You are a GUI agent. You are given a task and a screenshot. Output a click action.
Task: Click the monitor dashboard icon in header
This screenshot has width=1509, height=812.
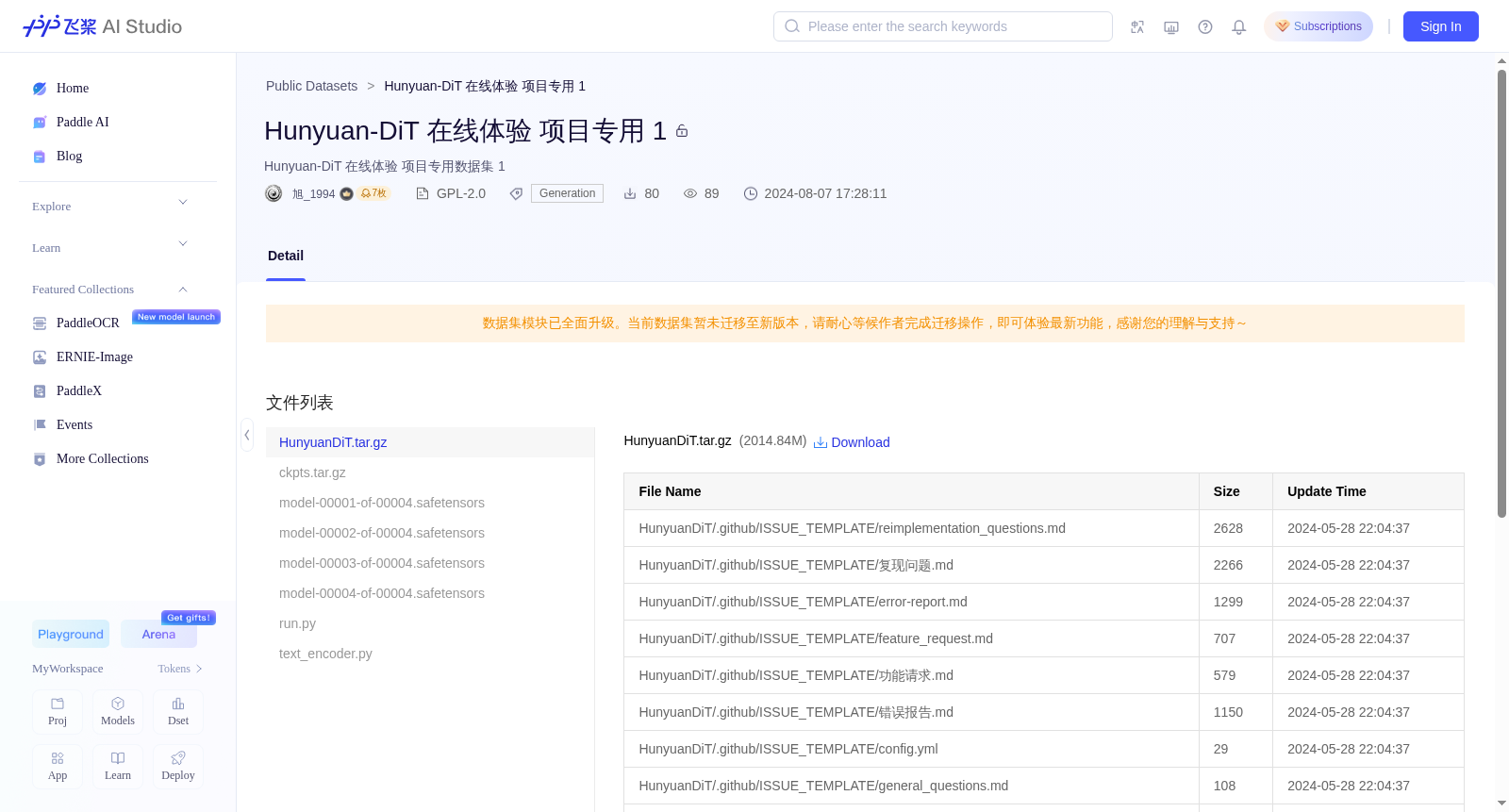1171,27
